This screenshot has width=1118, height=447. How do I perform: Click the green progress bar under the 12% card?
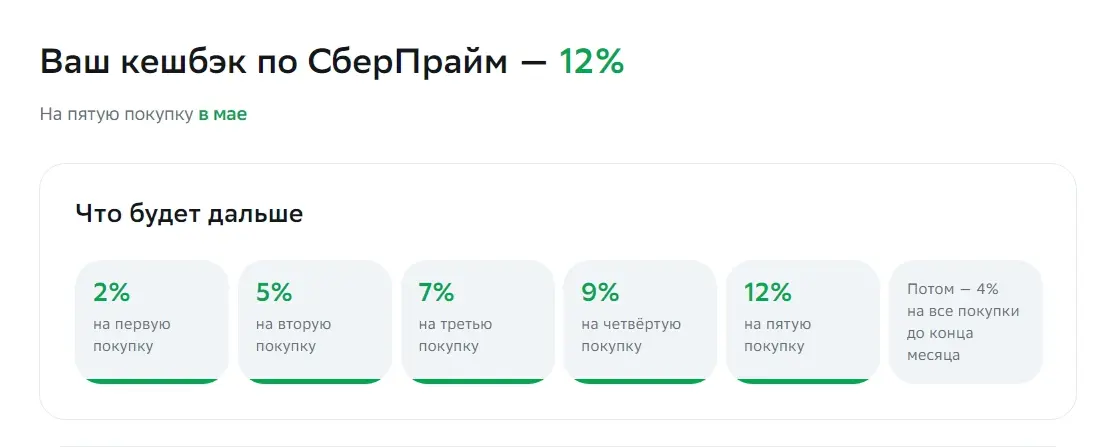coord(803,381)
